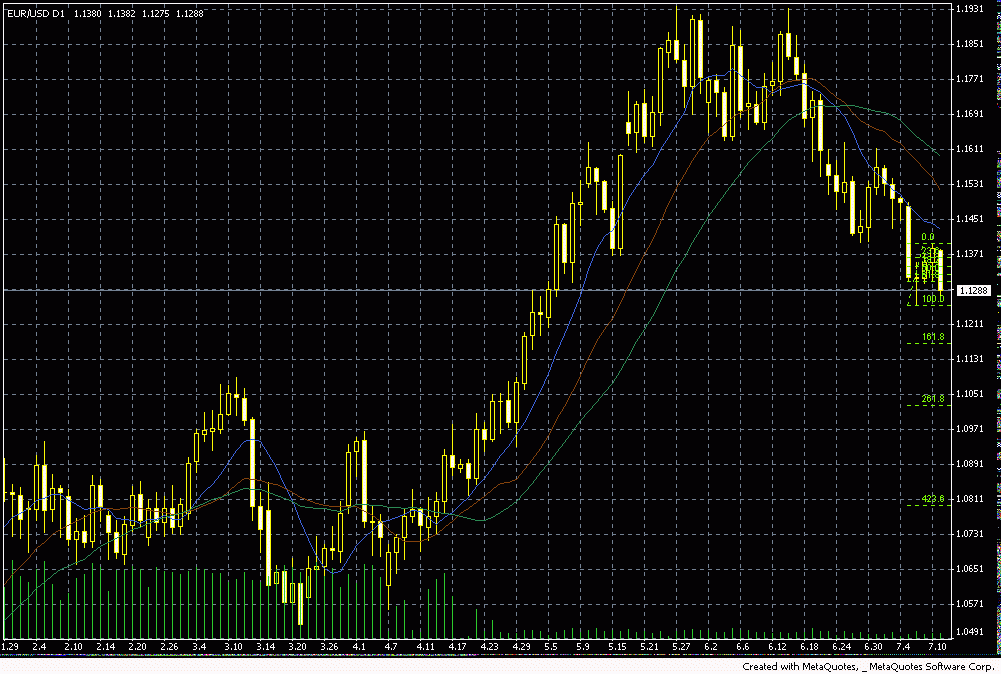Click the 4.1 date on time axis
Screen dimensions: 1001x674
point(359,647)
